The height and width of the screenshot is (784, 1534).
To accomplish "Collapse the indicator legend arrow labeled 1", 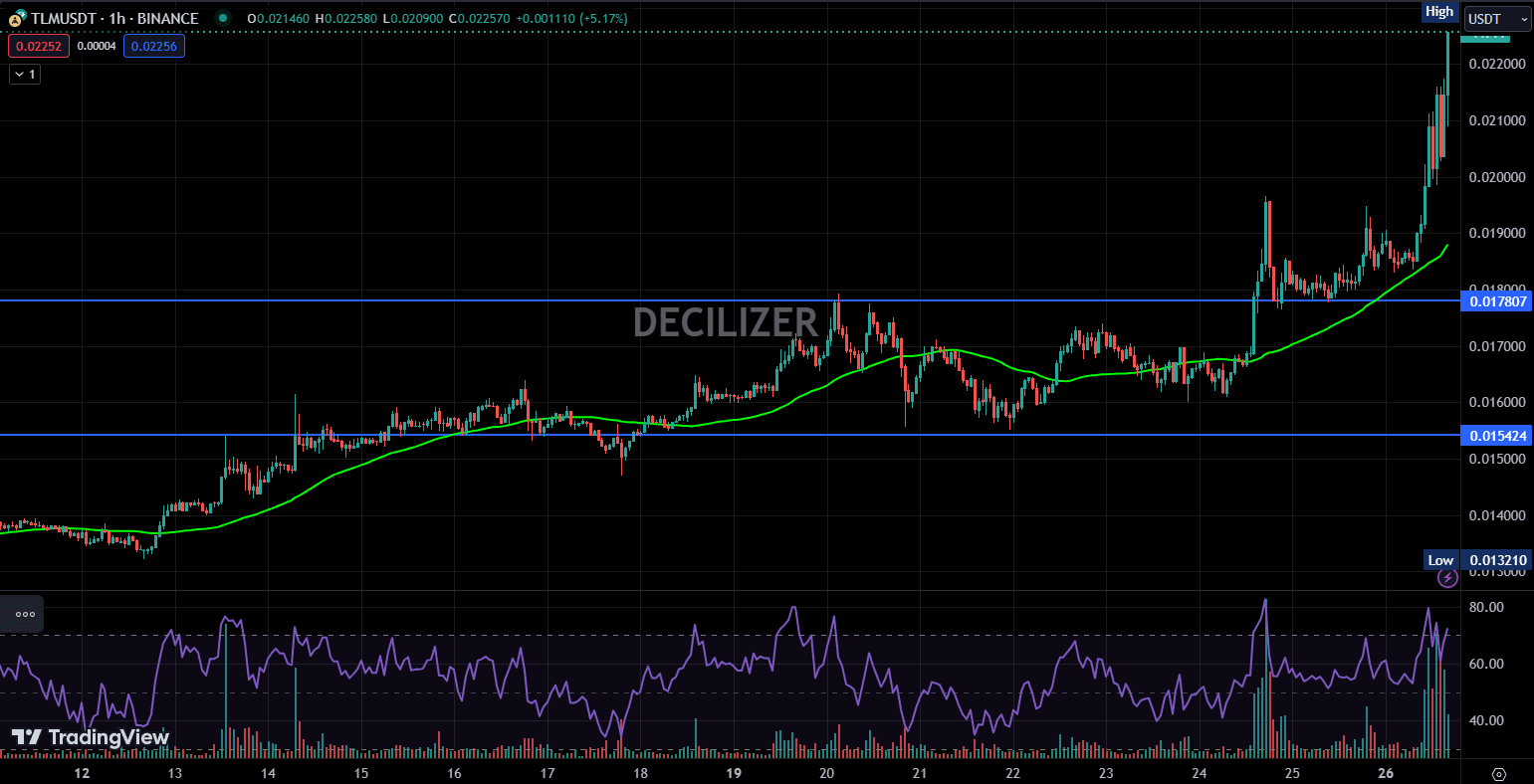I will pos(25,74).
